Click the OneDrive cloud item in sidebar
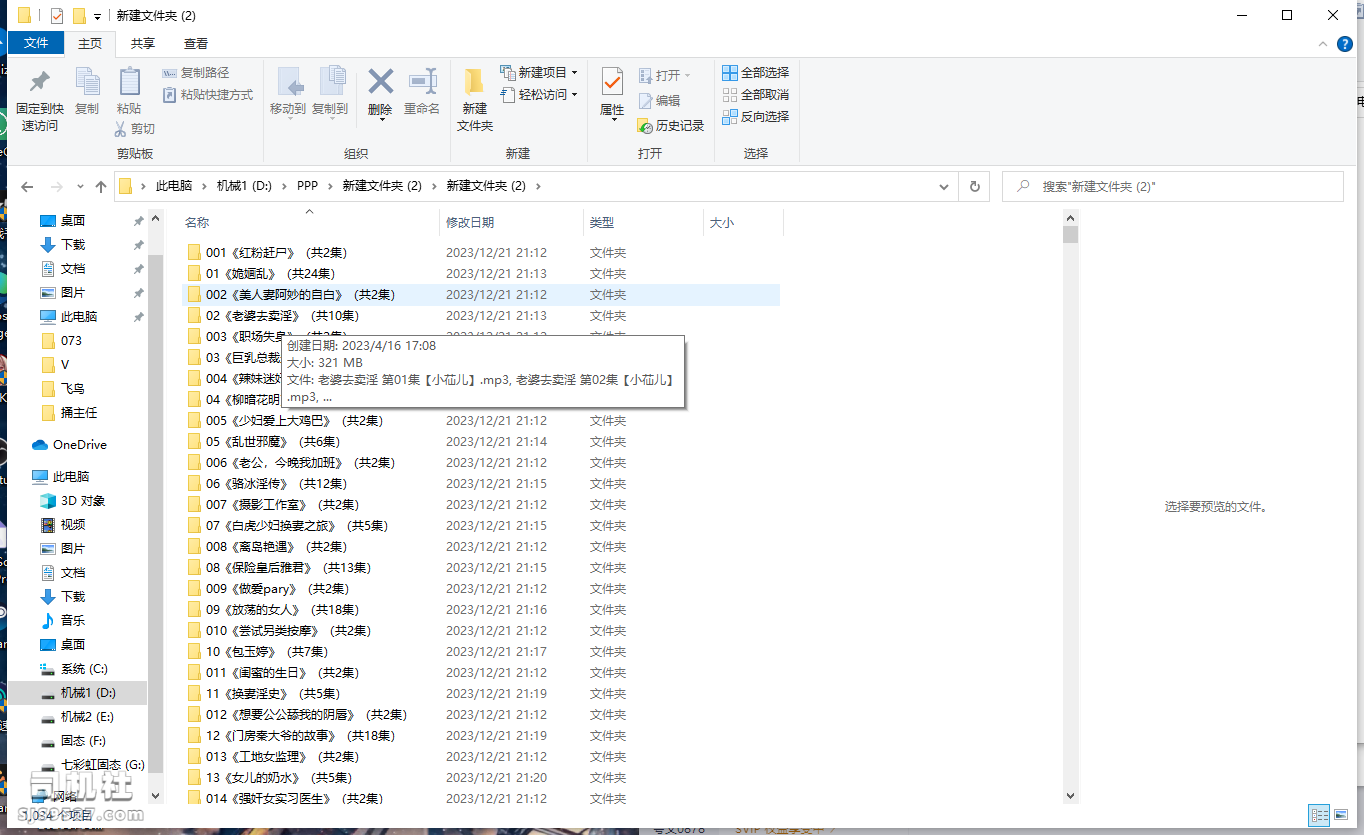Image resolution: width=1364 pixels, height=835 pixels. pyautogui.click(x=69, y=445)
